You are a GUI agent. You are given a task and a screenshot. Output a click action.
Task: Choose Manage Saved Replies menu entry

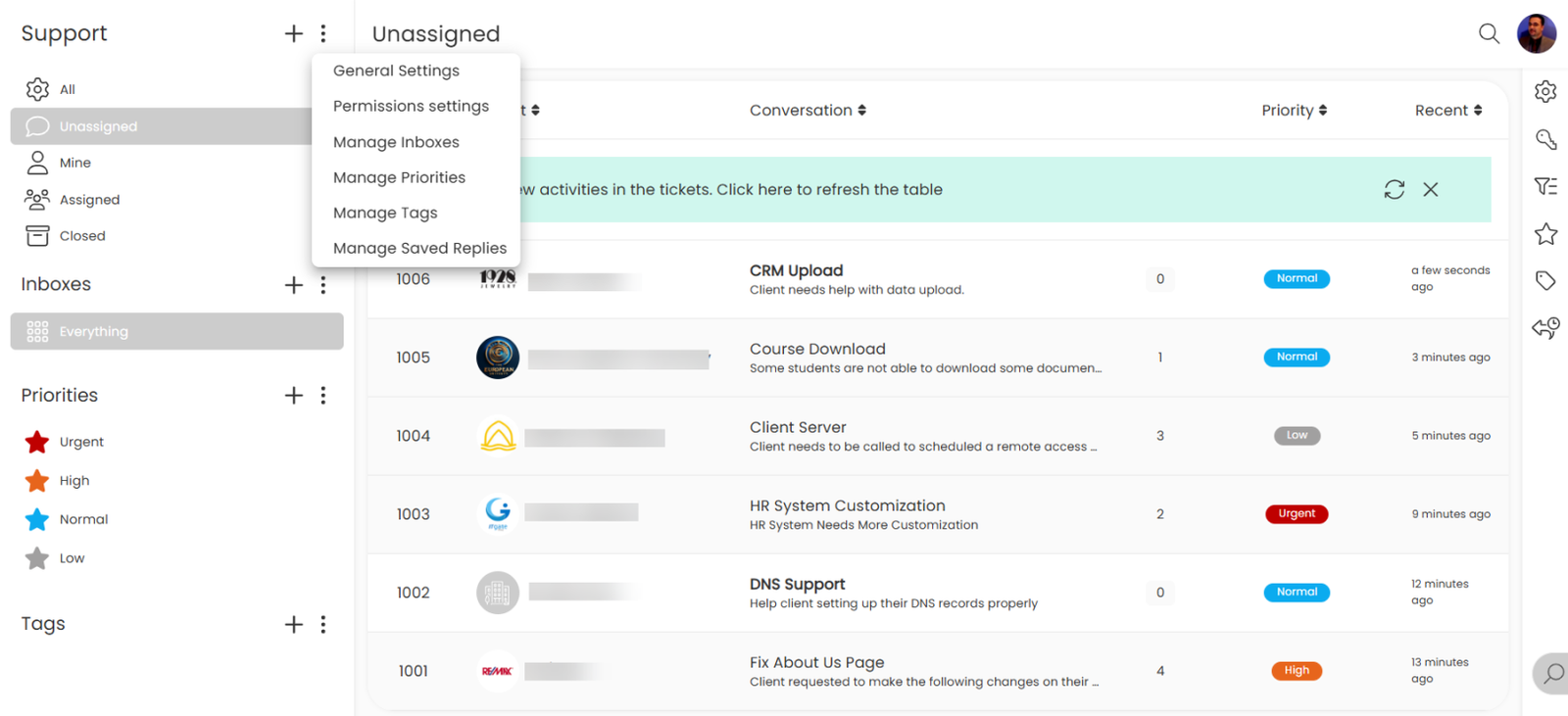click(x=419, y=248)
